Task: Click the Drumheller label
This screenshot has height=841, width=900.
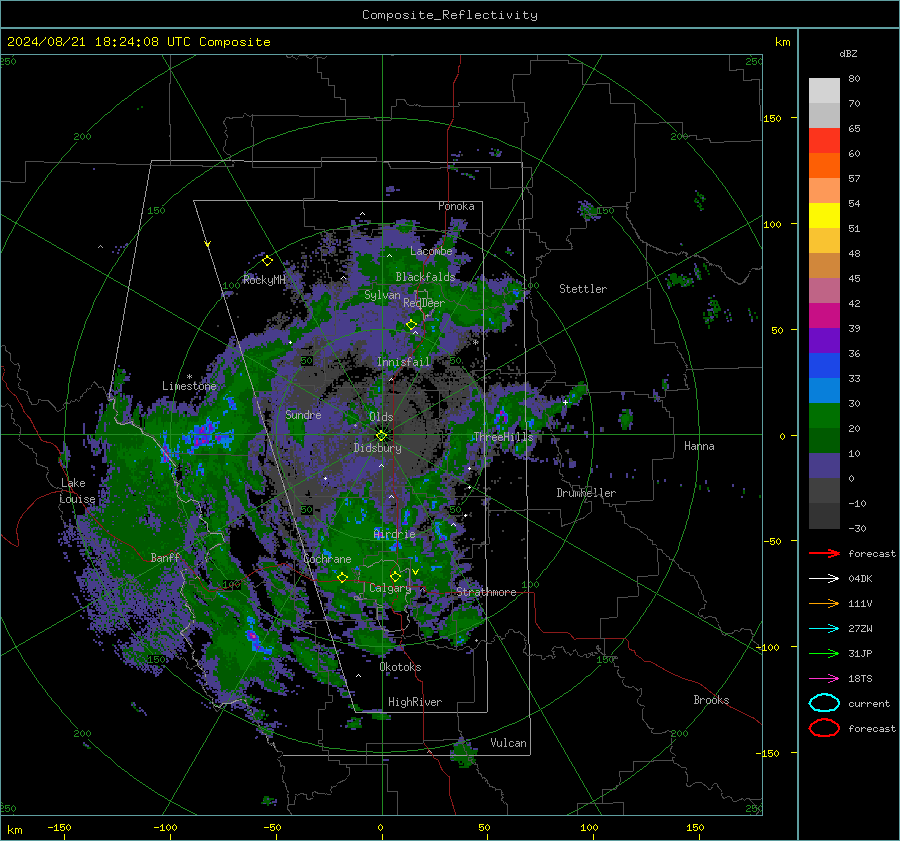Action: pyautogui.click(x=586, y=493)
